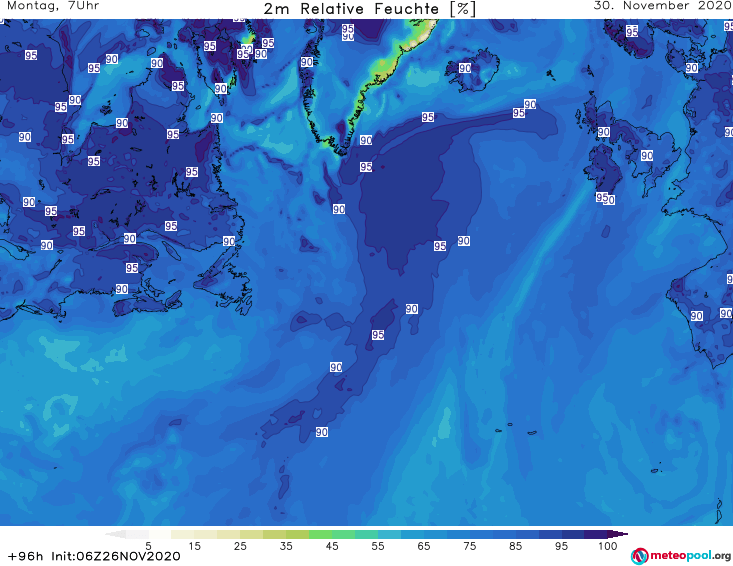This screenshot has height=566, width=733.
Task: Click the "+96h" forecast hour text
Action: point(25,556)
